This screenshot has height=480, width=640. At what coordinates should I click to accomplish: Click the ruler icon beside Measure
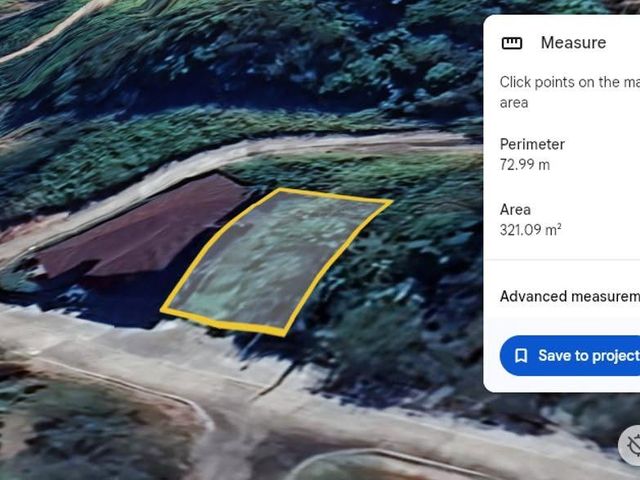pyautogui.click(x=511, y=43)
